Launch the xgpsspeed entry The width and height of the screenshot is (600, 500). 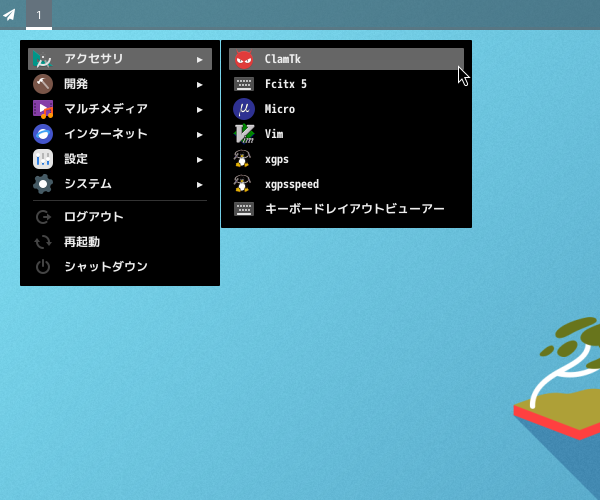point(346,184)
